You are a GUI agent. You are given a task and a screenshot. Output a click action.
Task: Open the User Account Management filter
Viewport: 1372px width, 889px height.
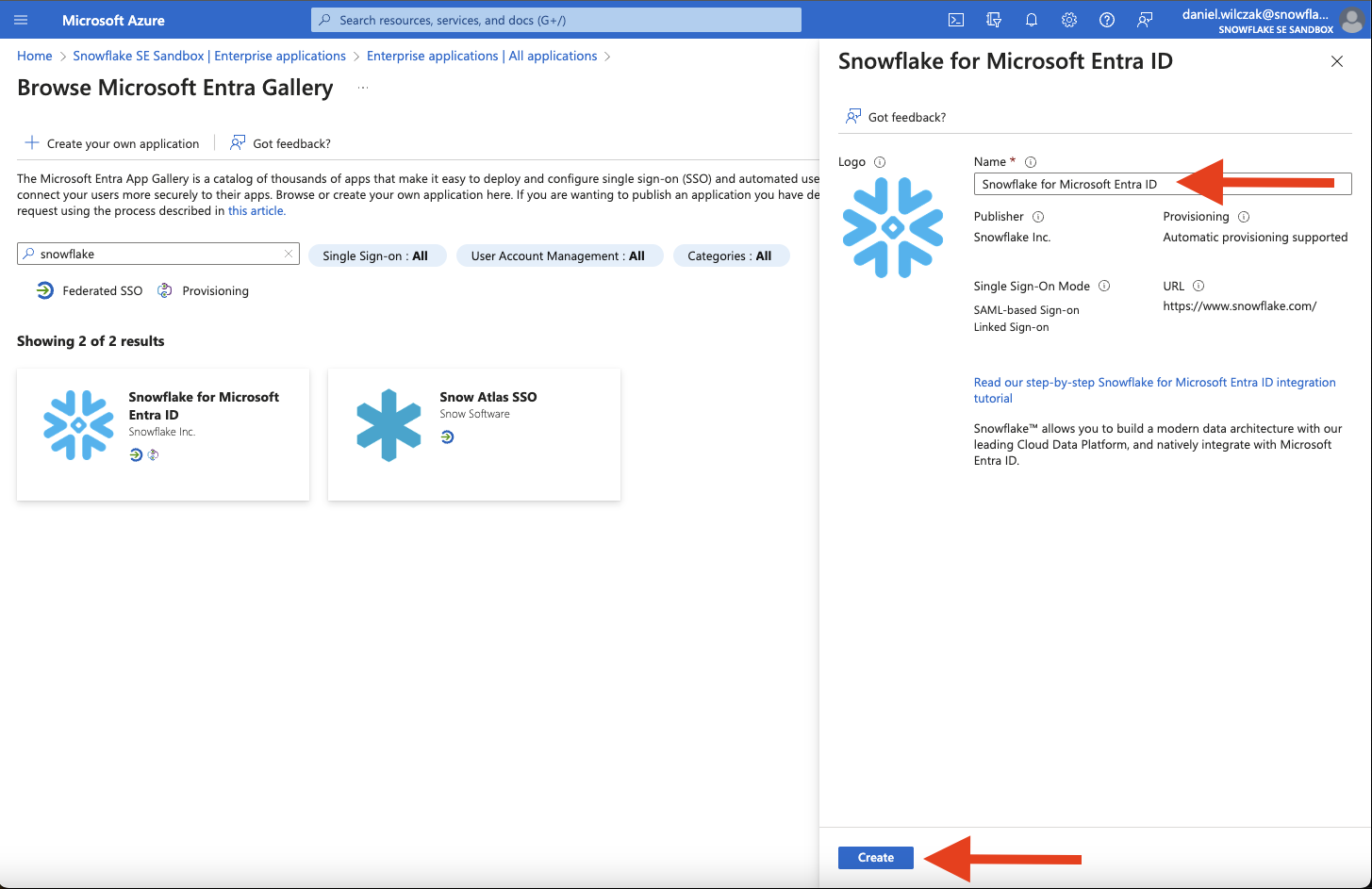[x=557, y=255]
